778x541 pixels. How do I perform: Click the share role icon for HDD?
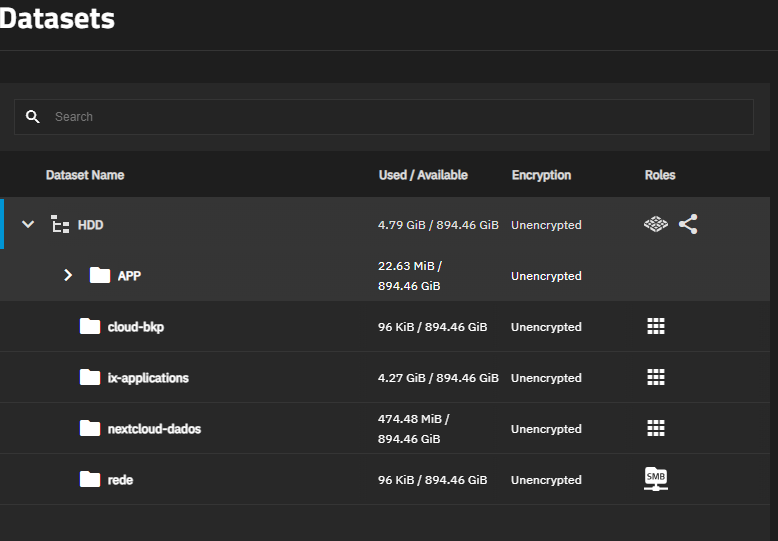[688, 224]
